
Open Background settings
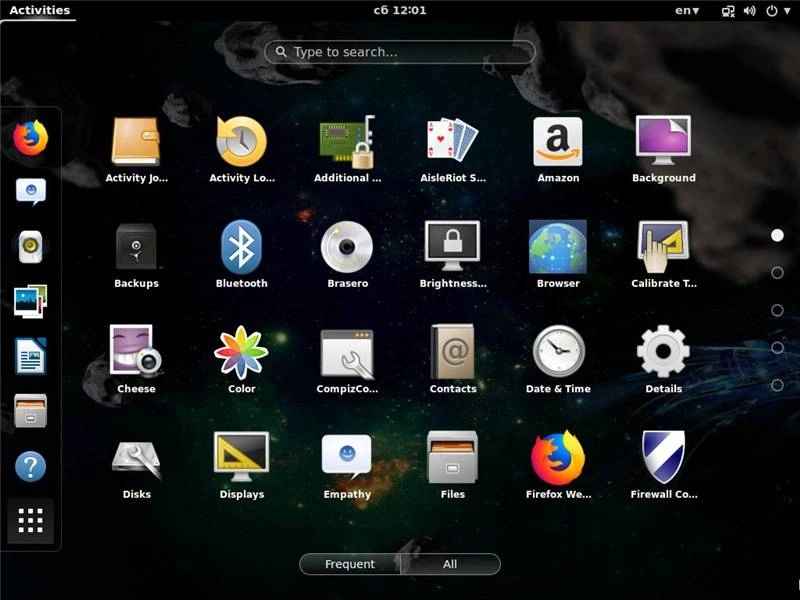pos(664,149)
